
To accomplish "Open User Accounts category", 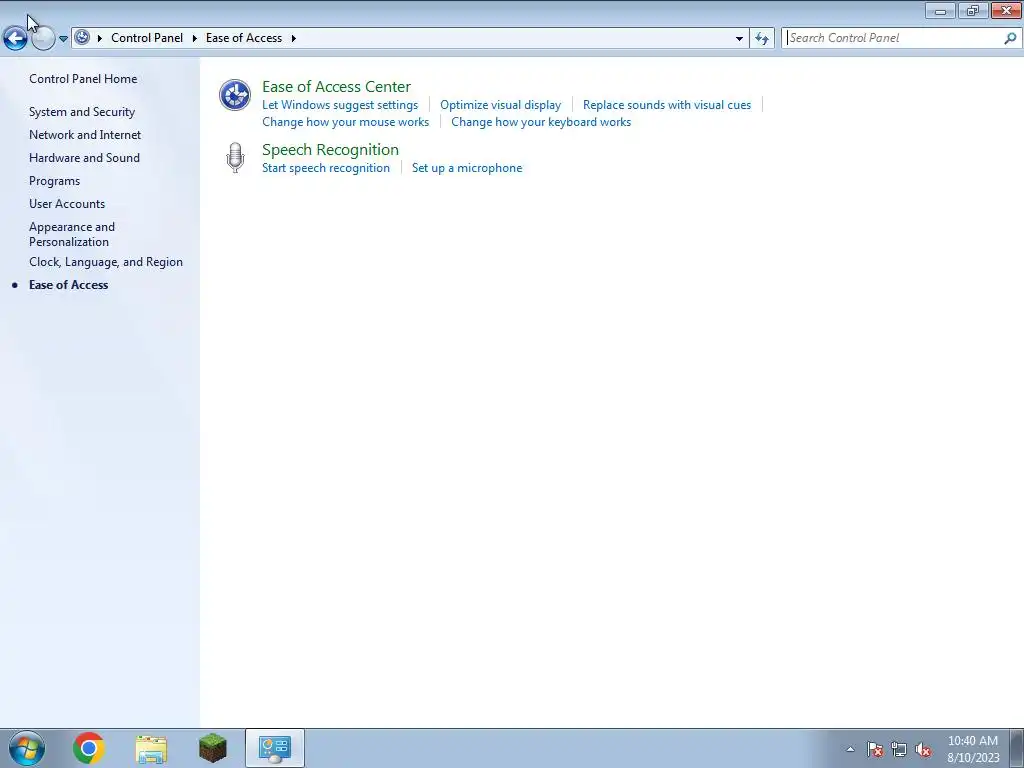I will click(67, 204).
